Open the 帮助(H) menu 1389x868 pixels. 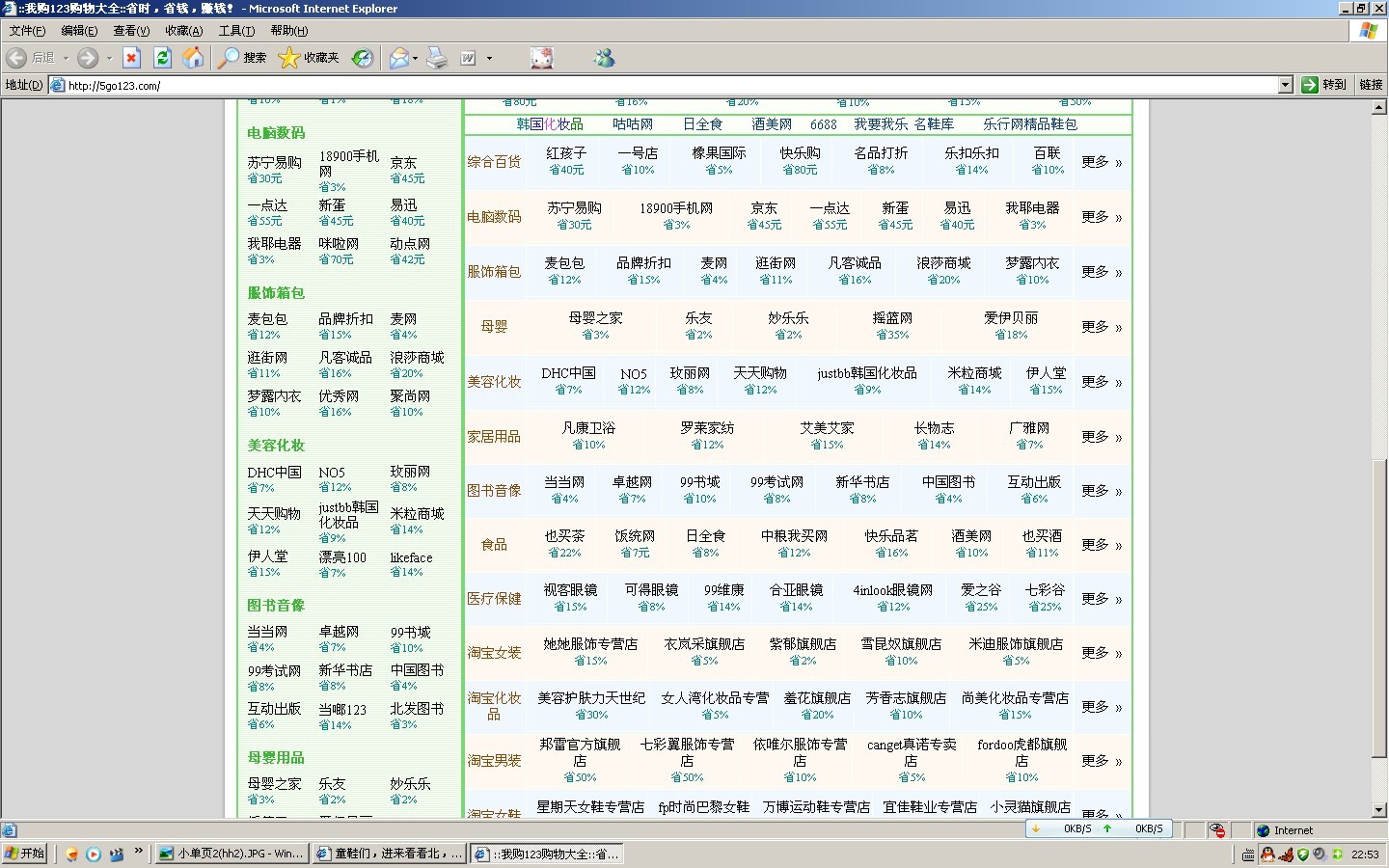click(x=288, y=31)
